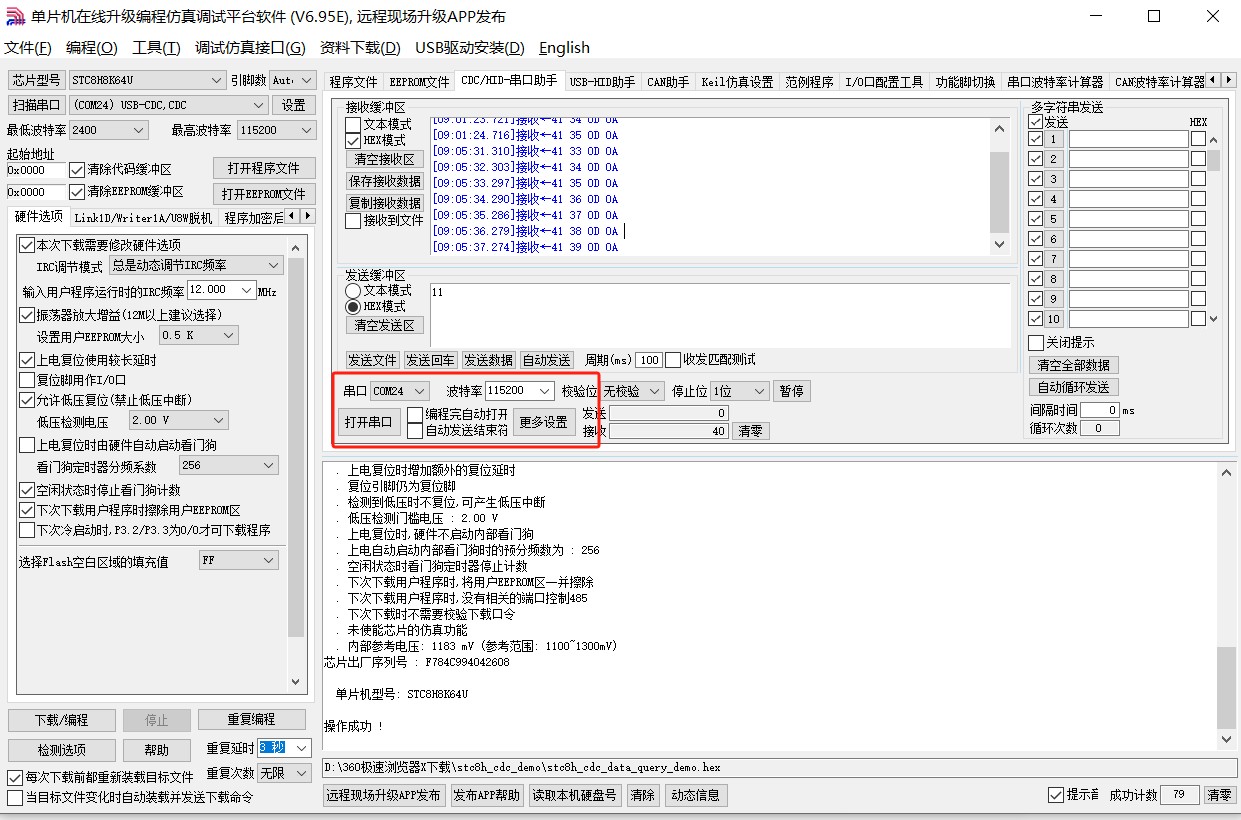Click 打开程序文件 button
Viewport: 1241px width, 820px height.
click(x=263, y=169)
